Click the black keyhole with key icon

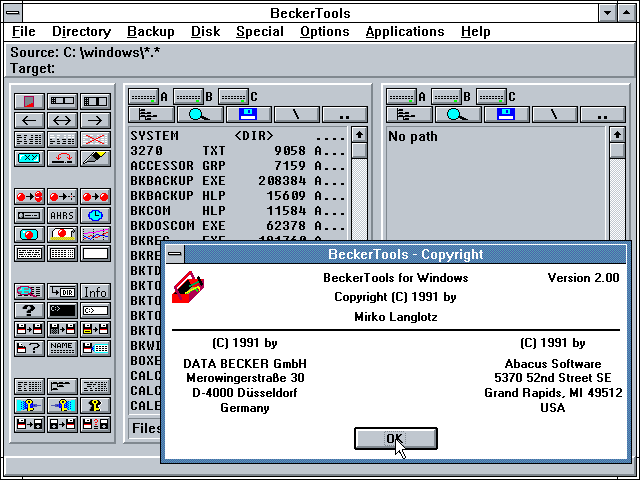click(95, 406)
